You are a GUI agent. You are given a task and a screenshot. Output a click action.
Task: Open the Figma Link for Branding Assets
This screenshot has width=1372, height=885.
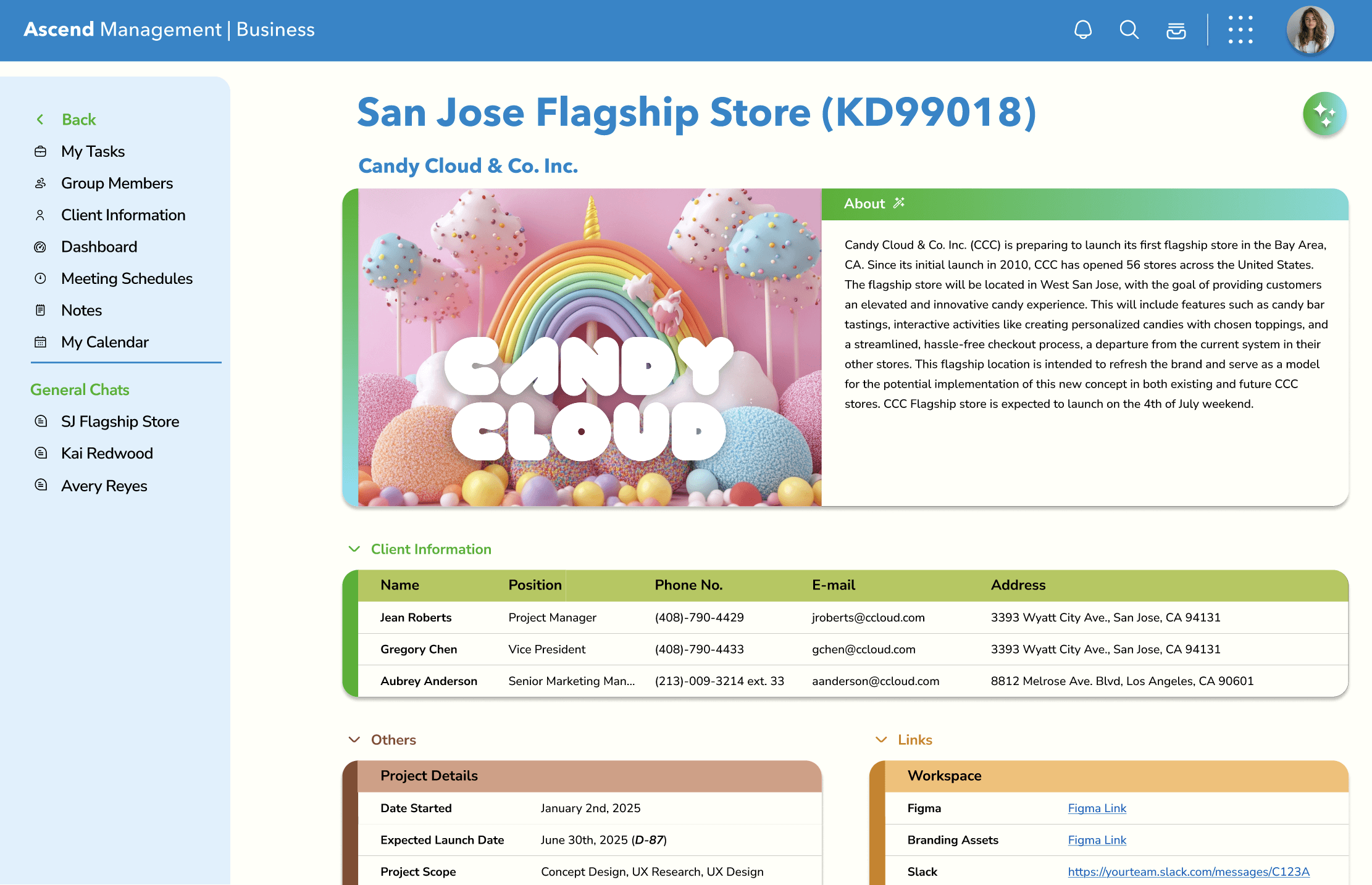pyautogui.click(x=1097, y=840)
